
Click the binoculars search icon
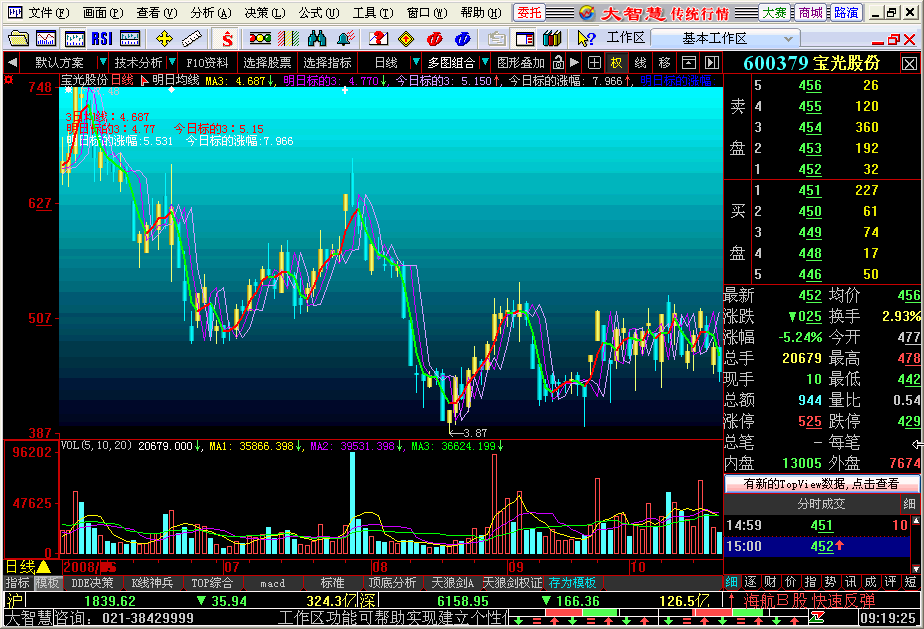pos(316,39)
